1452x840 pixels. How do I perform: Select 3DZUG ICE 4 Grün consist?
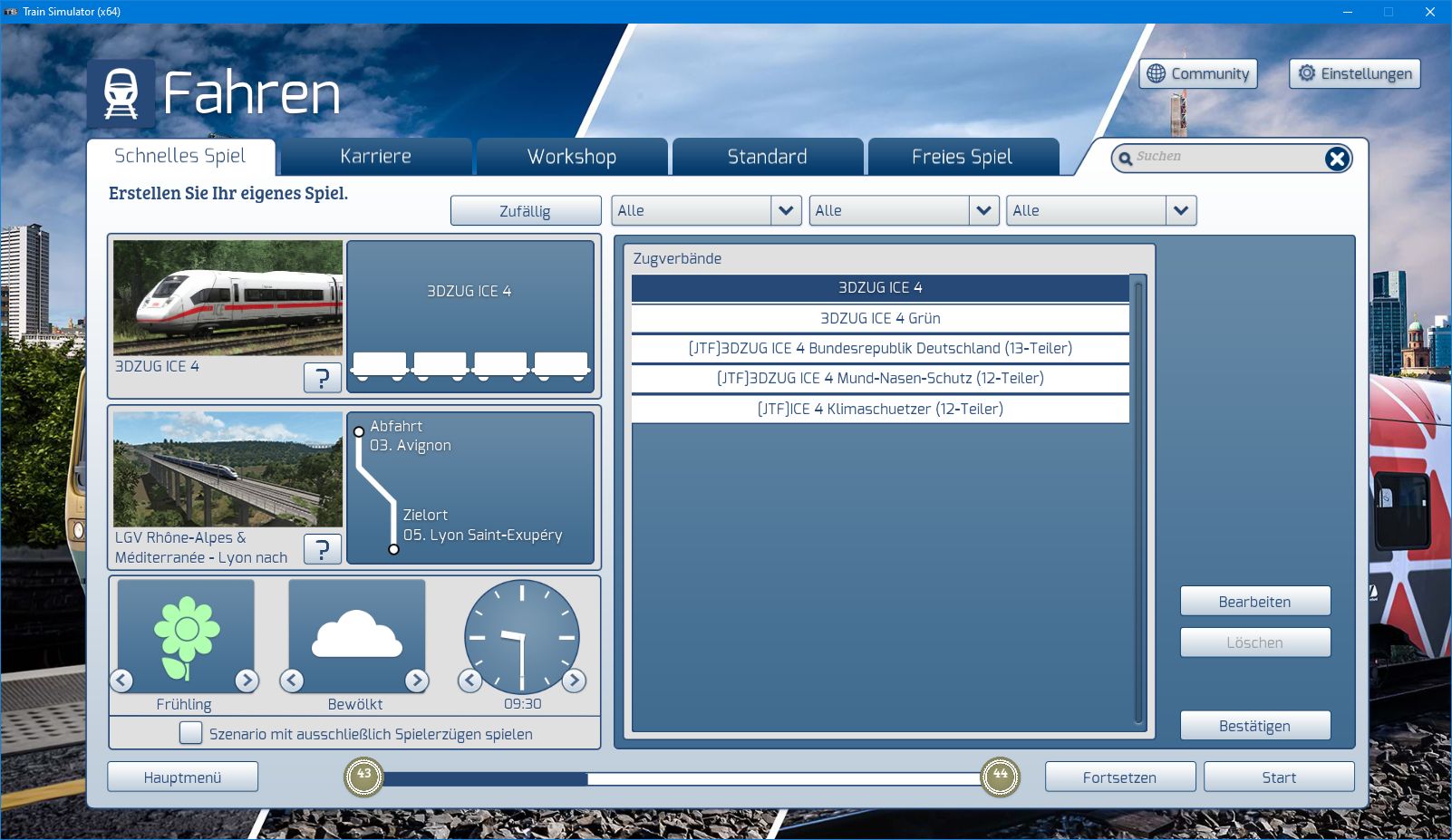pos(880,318)
